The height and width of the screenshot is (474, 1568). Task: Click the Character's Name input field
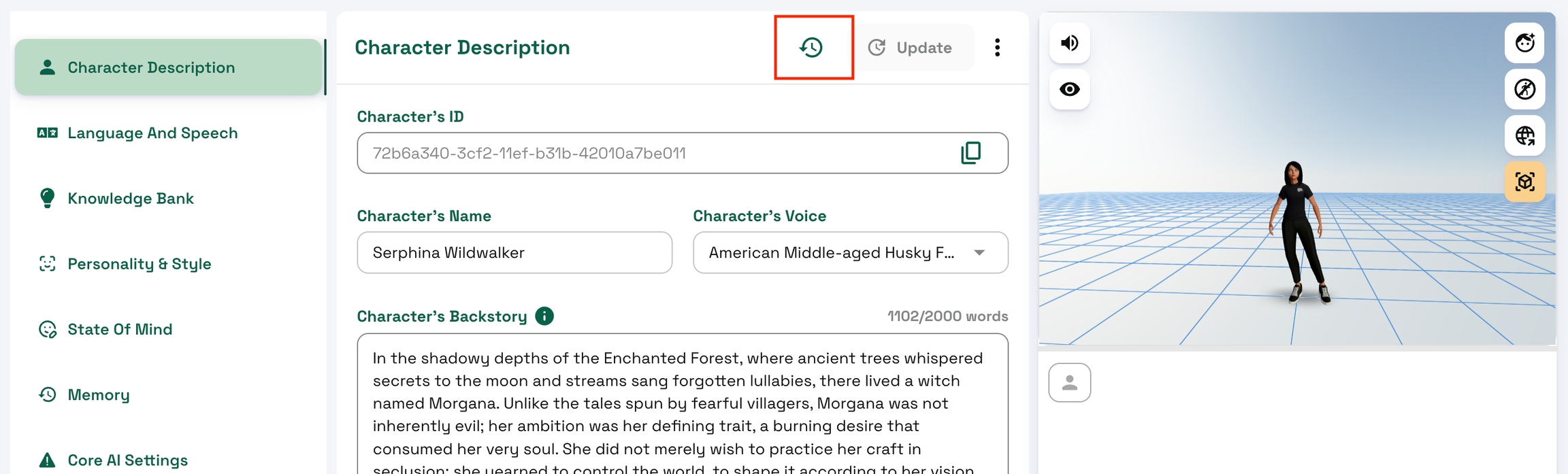514,253
